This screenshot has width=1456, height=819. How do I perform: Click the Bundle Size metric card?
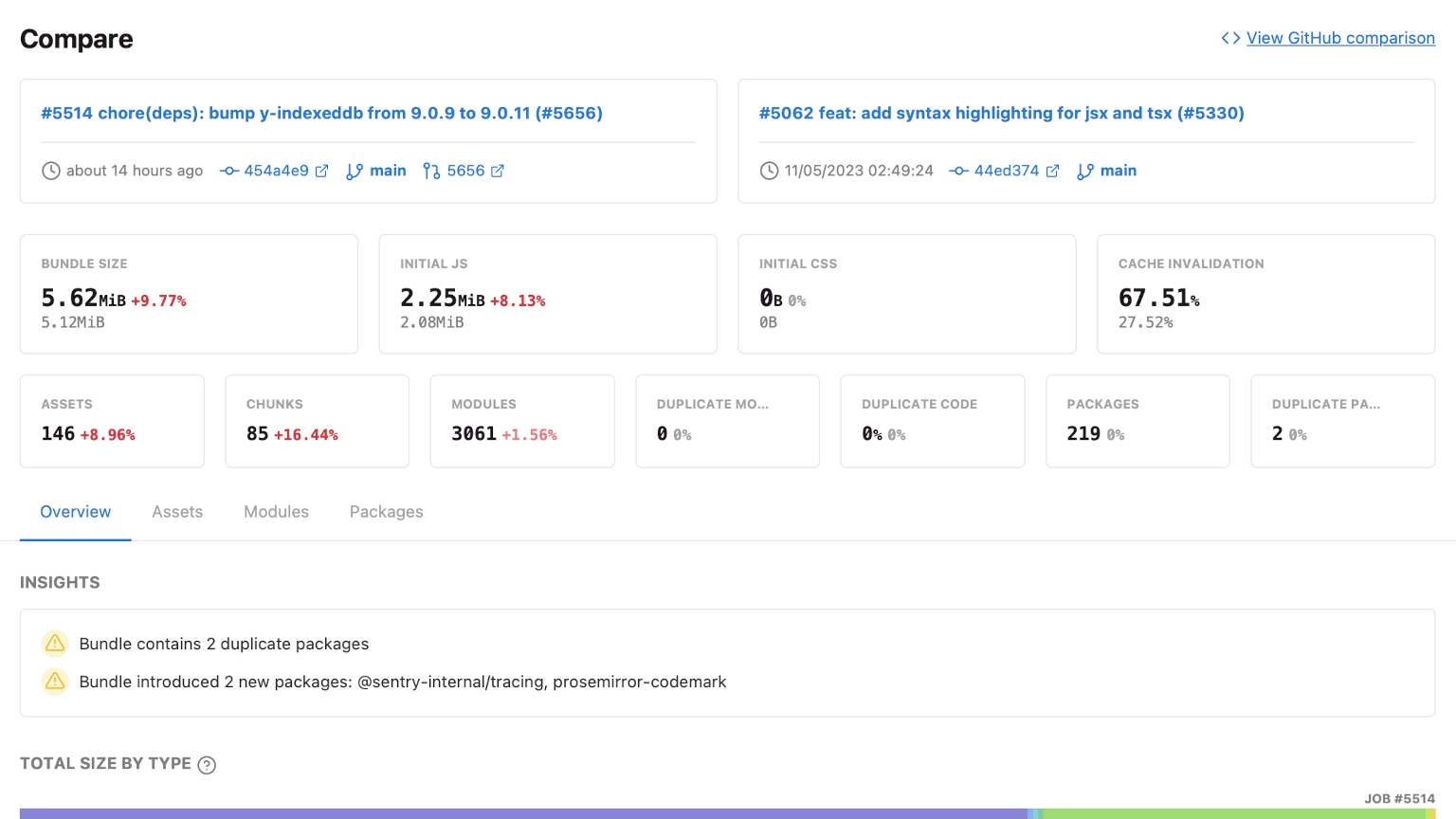click(x=189, y=294)
